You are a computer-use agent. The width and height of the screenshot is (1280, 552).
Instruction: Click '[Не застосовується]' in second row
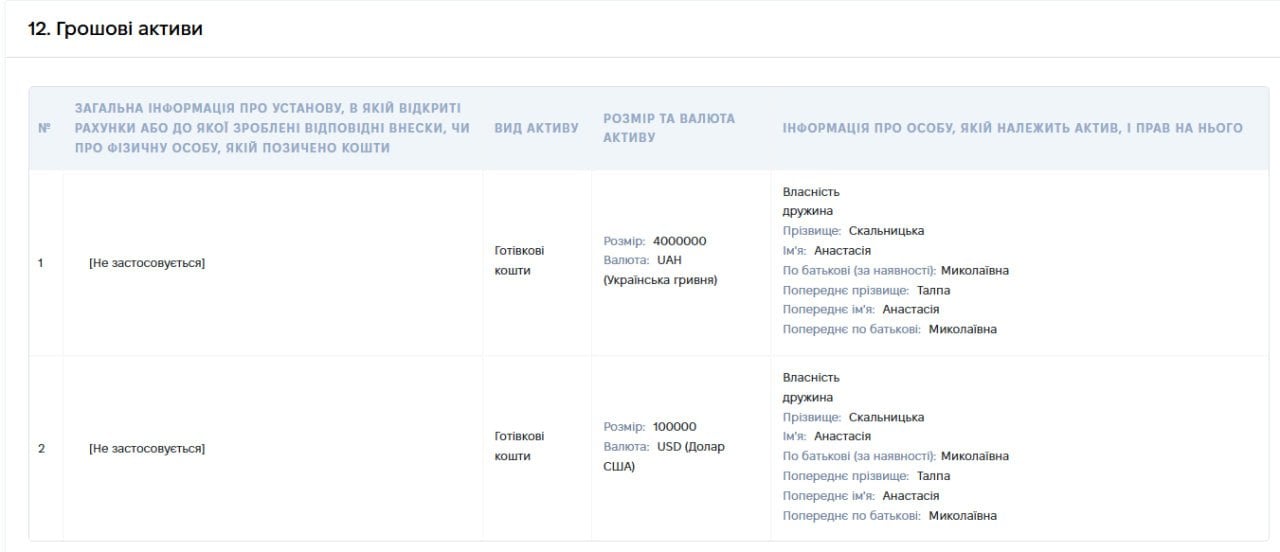click(x=147, y=448)
